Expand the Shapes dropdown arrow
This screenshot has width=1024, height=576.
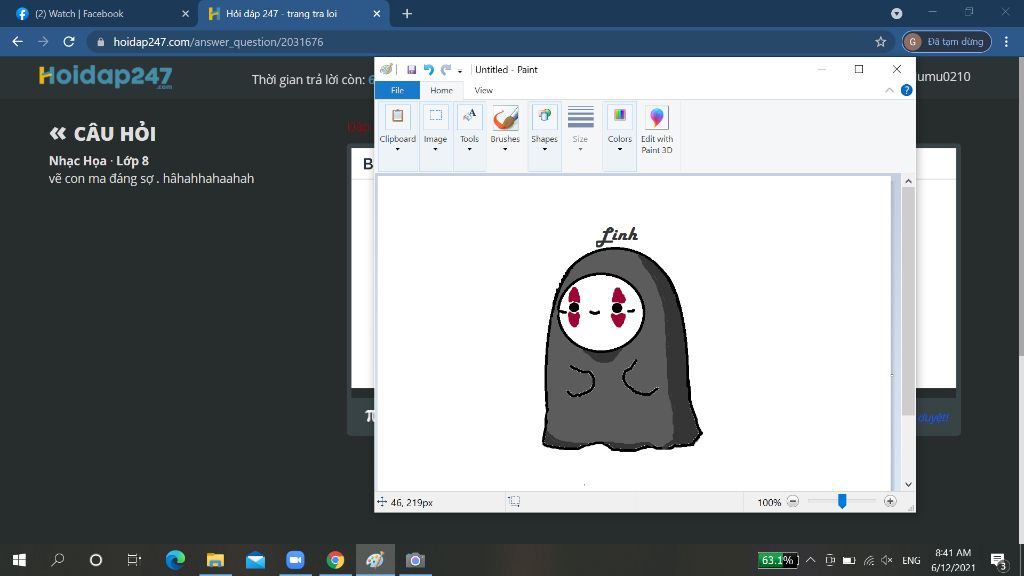544,150
